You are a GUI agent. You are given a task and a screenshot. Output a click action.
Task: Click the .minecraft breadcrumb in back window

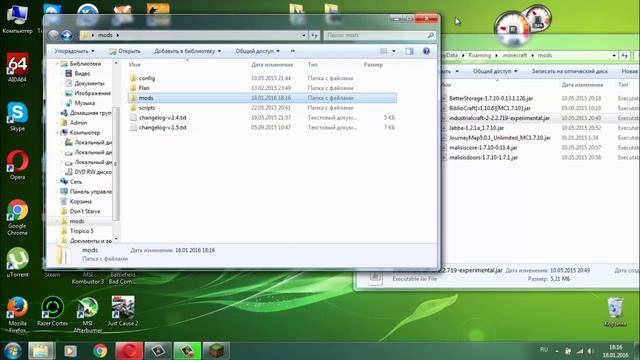click(514, 56)
